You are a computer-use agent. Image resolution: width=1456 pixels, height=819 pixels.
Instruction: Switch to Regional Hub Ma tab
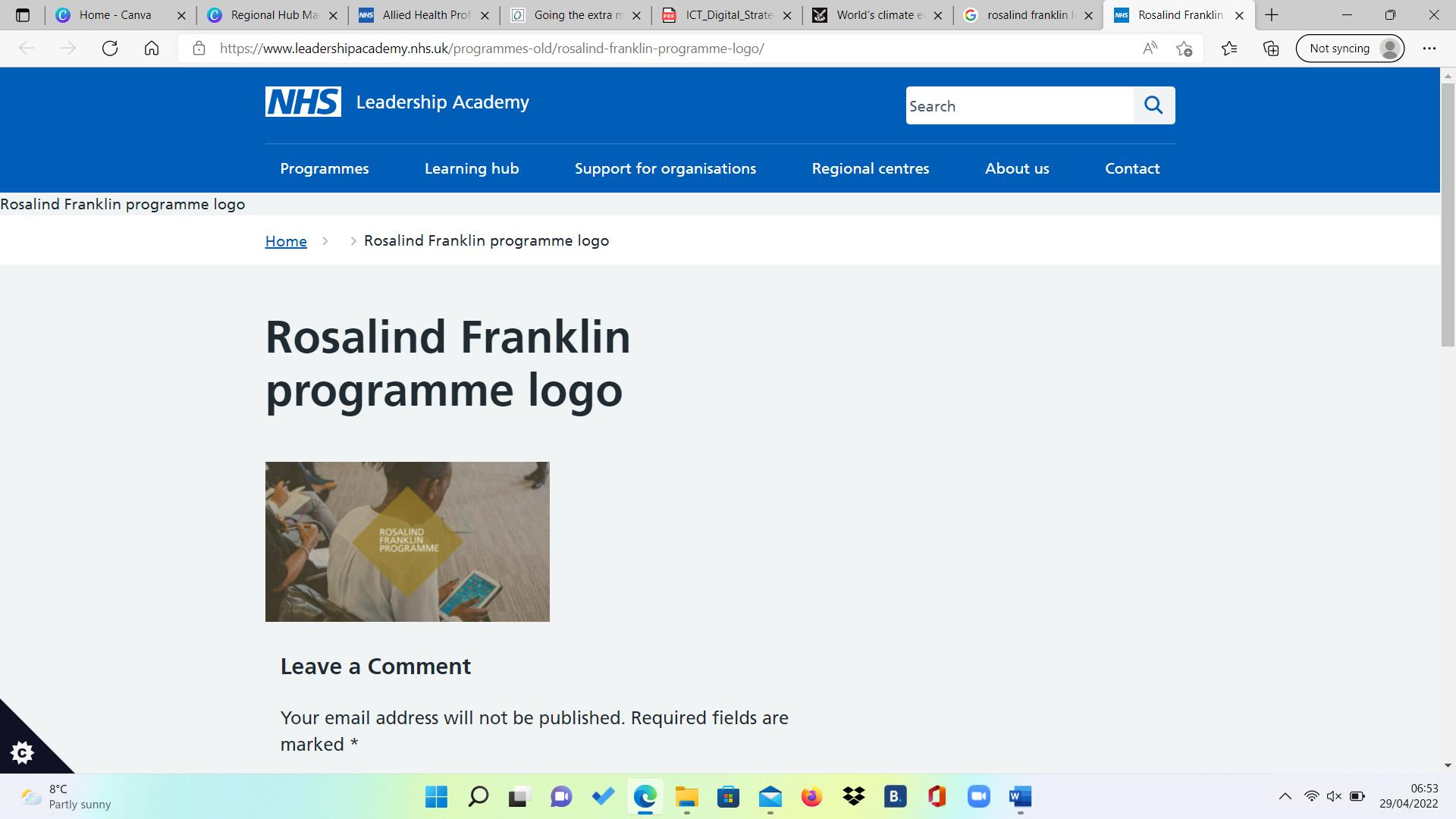[275, 15]
